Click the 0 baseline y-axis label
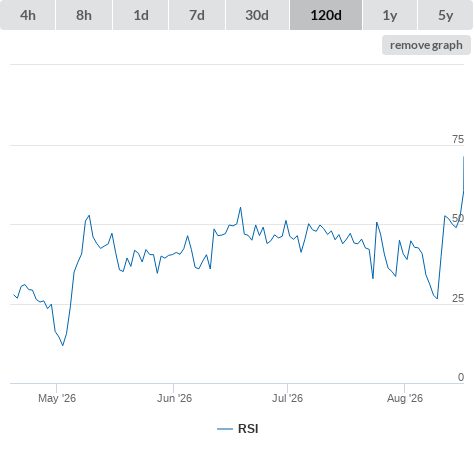Screen dimensions: 474x455 tap(461, 377)
